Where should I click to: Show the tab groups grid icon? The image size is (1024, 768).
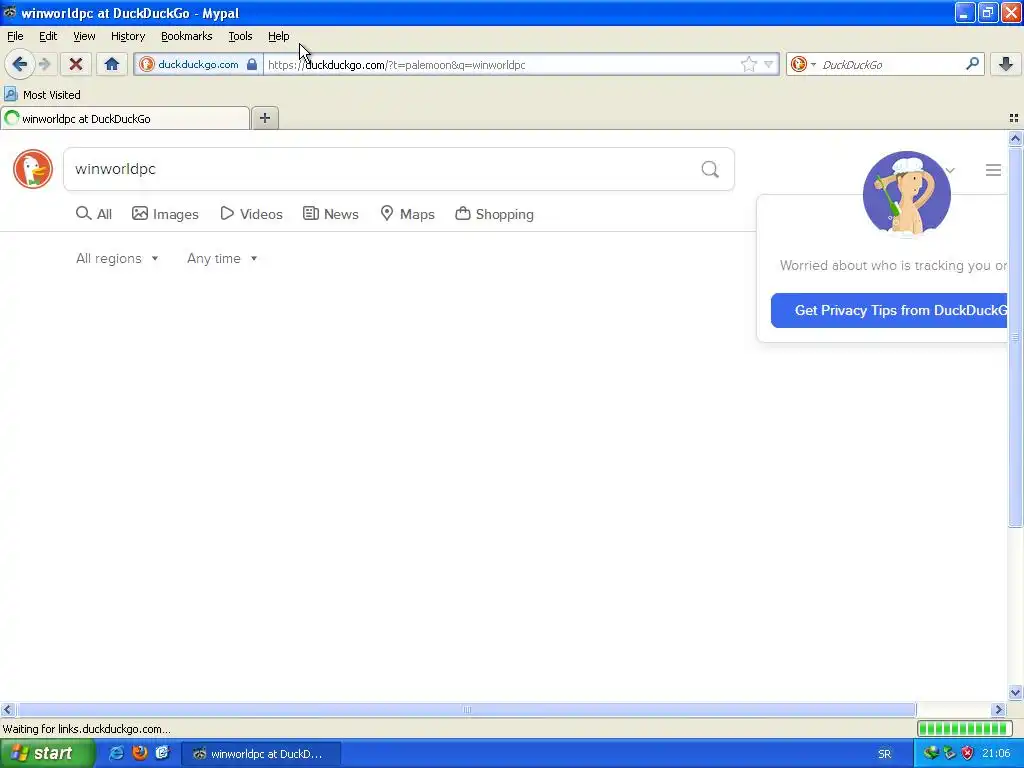click(x=1014, y=118)
